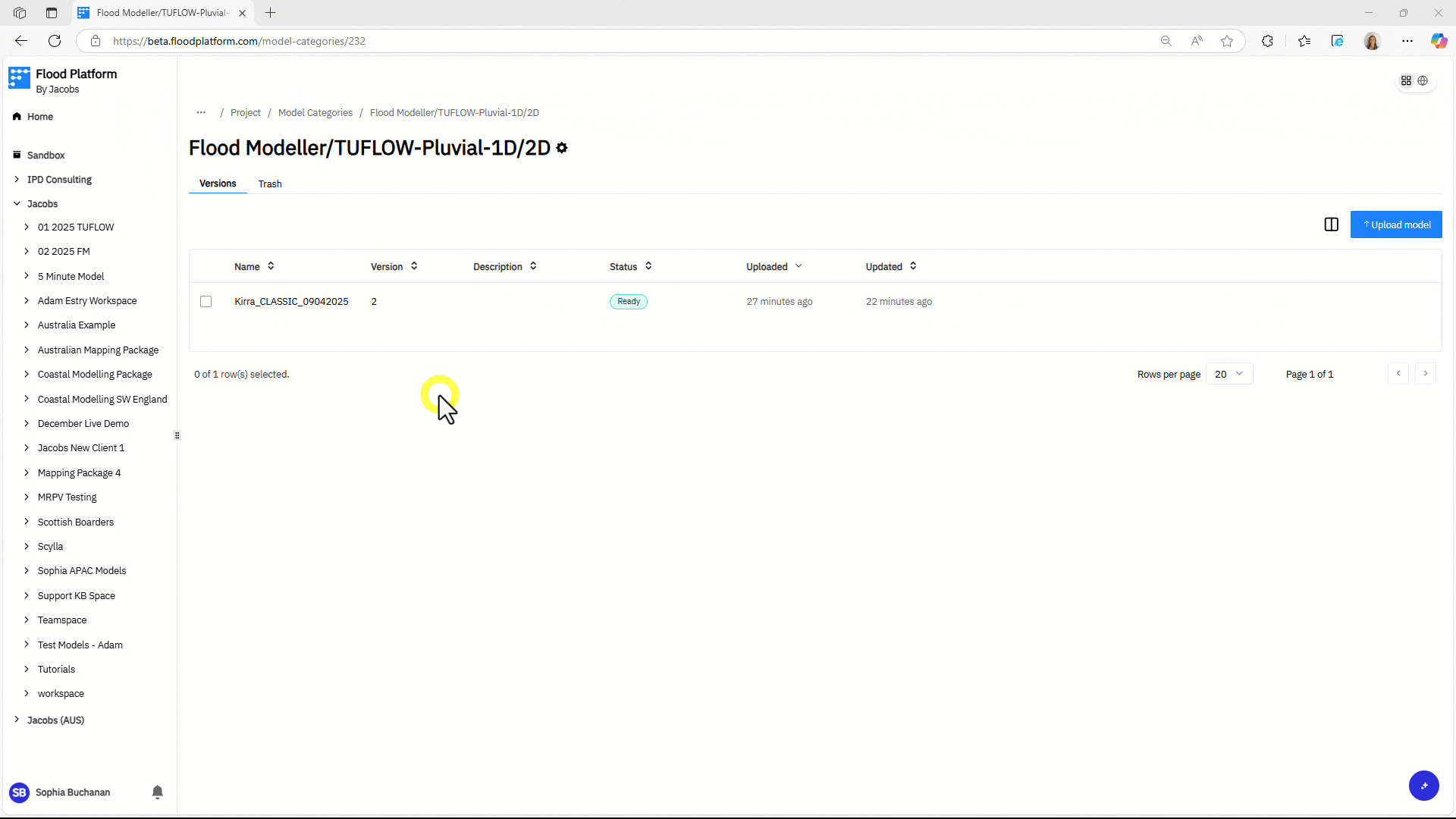Open the assistant button at bottom right

pyautogui.click(x=1423, y=786)
